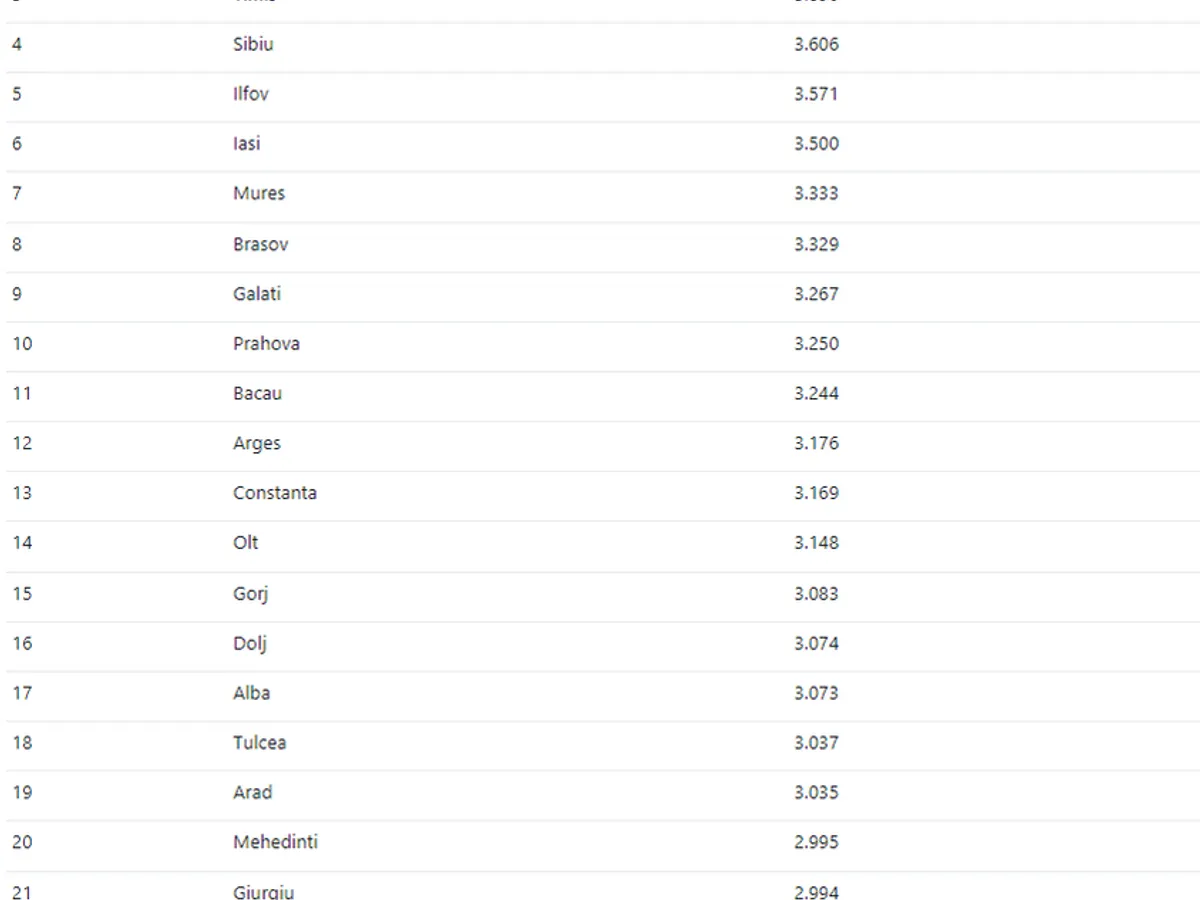1200x900 pixels.
Task: Click the Olt county entry
Action: 246,543
